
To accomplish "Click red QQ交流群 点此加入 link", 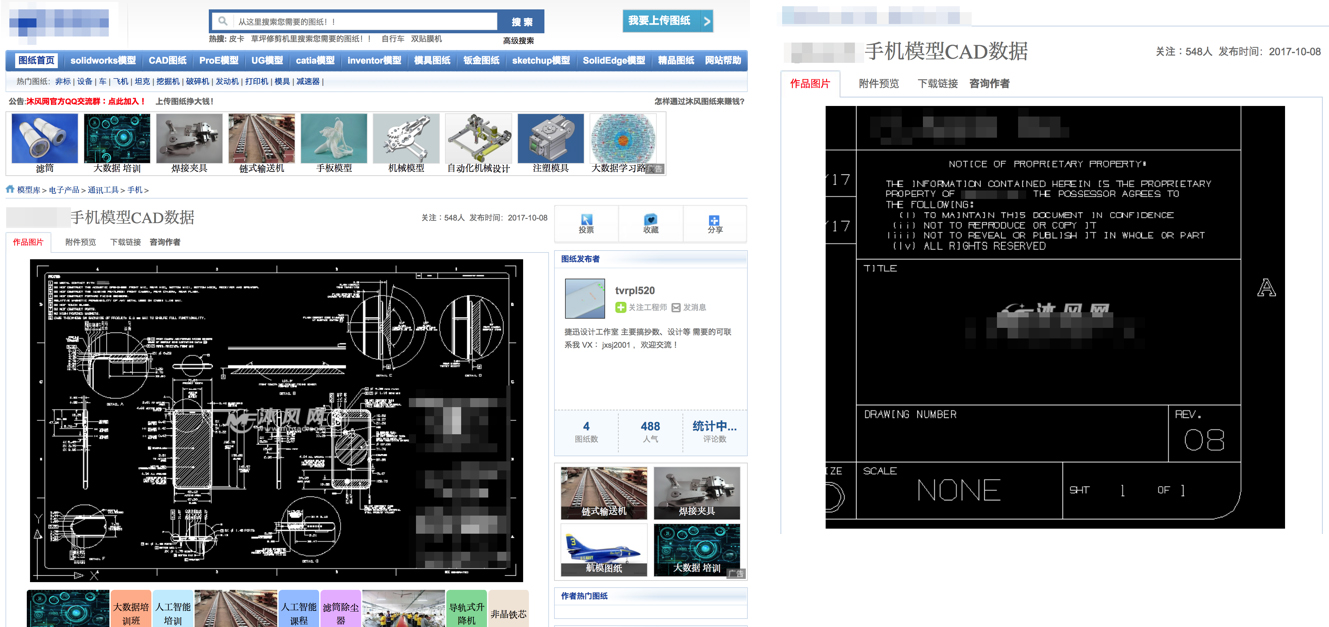I will (x=86, y=101).
